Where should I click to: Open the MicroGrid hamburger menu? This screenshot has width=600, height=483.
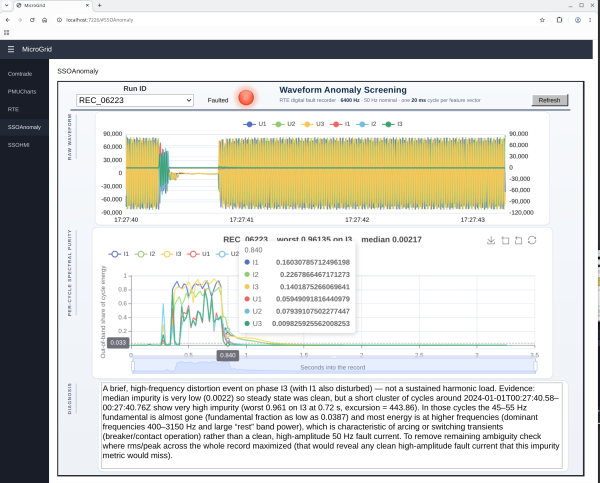tap(11, 49)
